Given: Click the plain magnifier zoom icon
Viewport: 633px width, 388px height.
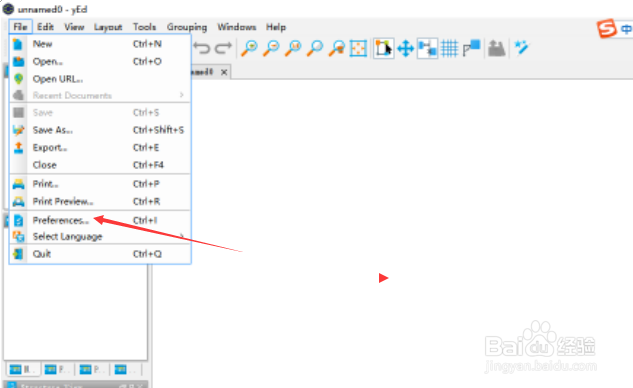Looking at the screenshot, I should pos(315,48).
